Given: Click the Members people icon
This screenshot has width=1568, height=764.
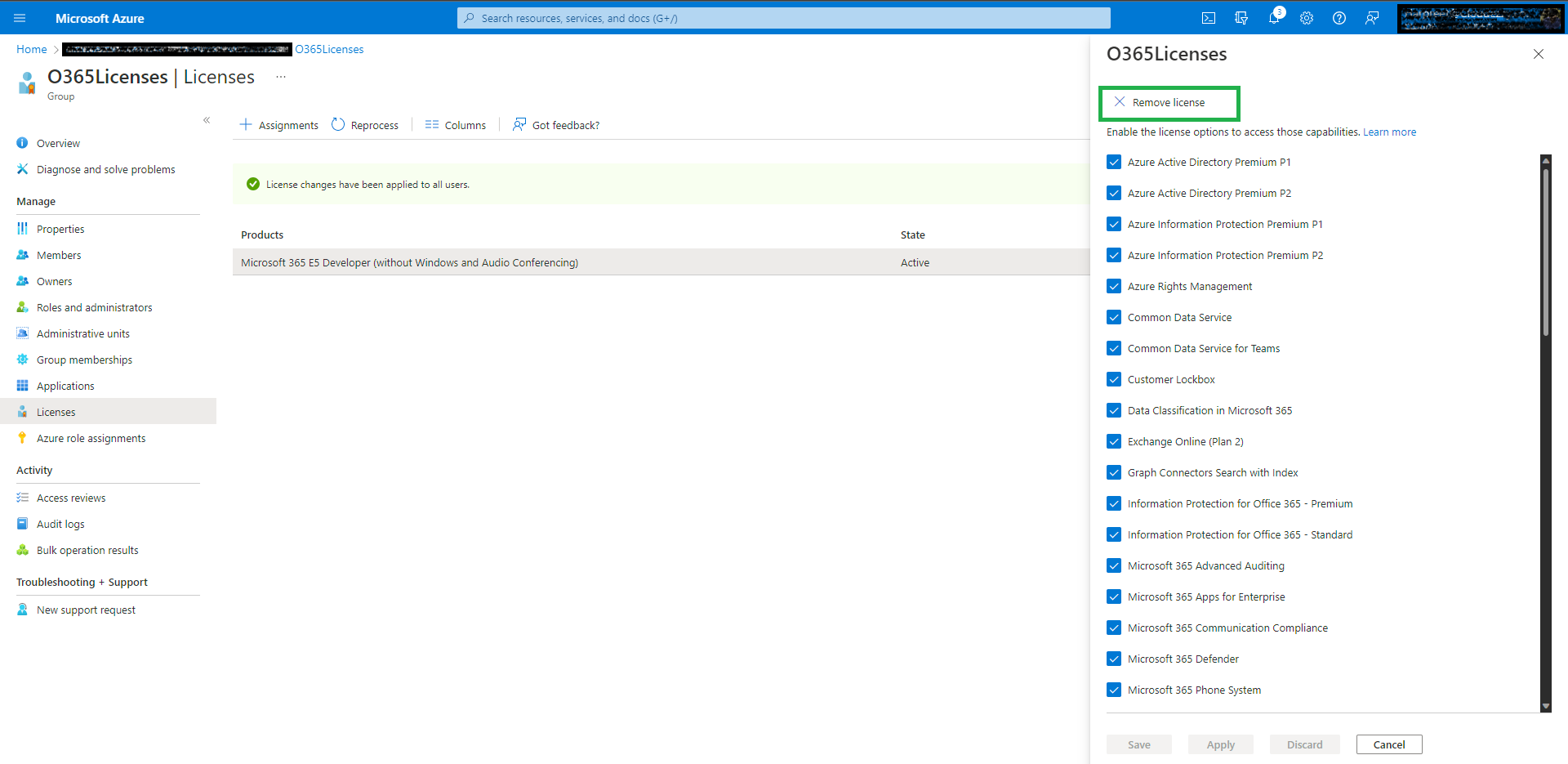Looking at the screenshot, I should click(x=22, y=255).
